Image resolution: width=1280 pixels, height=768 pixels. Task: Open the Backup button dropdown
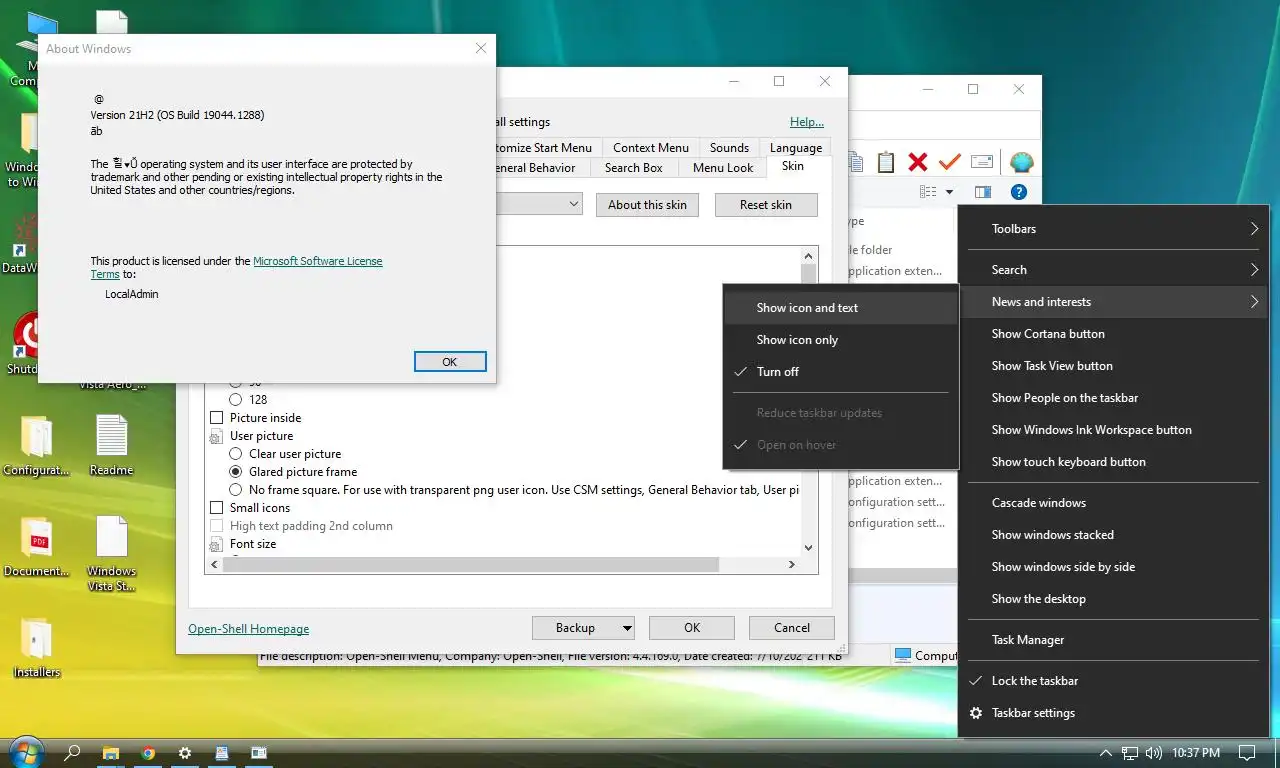(x=627, y=628)
